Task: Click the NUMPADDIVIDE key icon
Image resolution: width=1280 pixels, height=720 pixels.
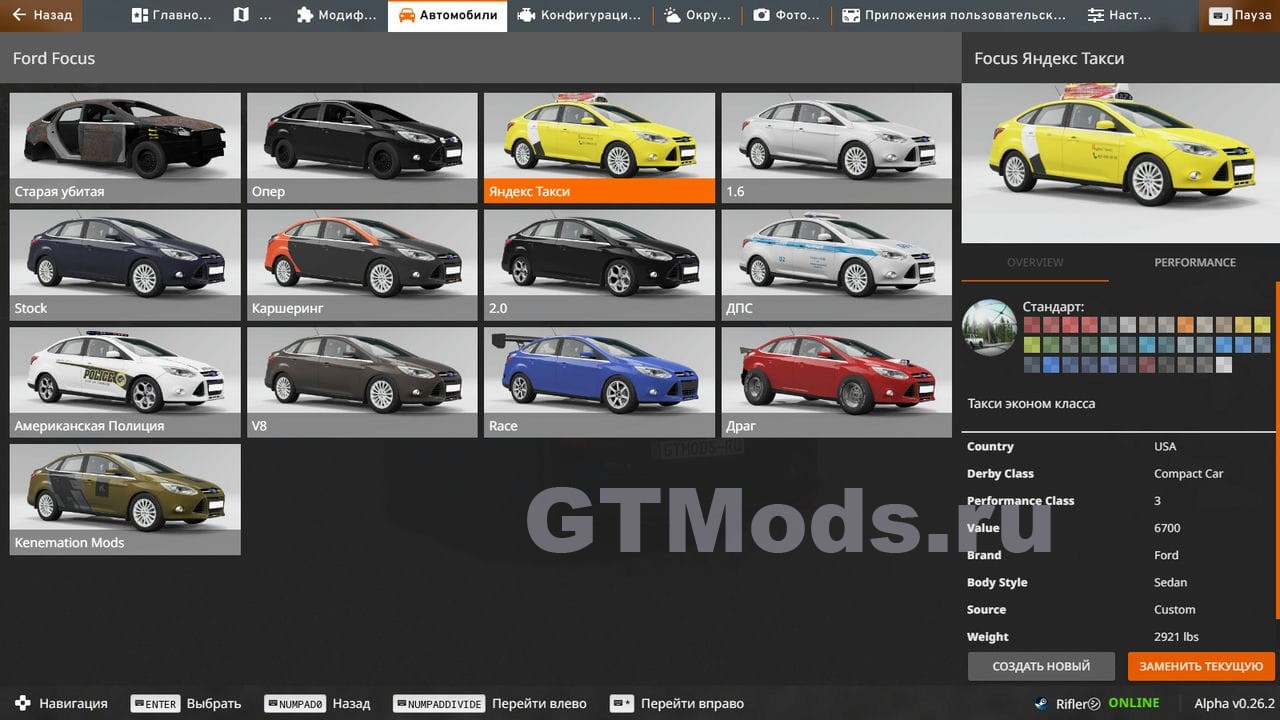Action: (439, 703)
